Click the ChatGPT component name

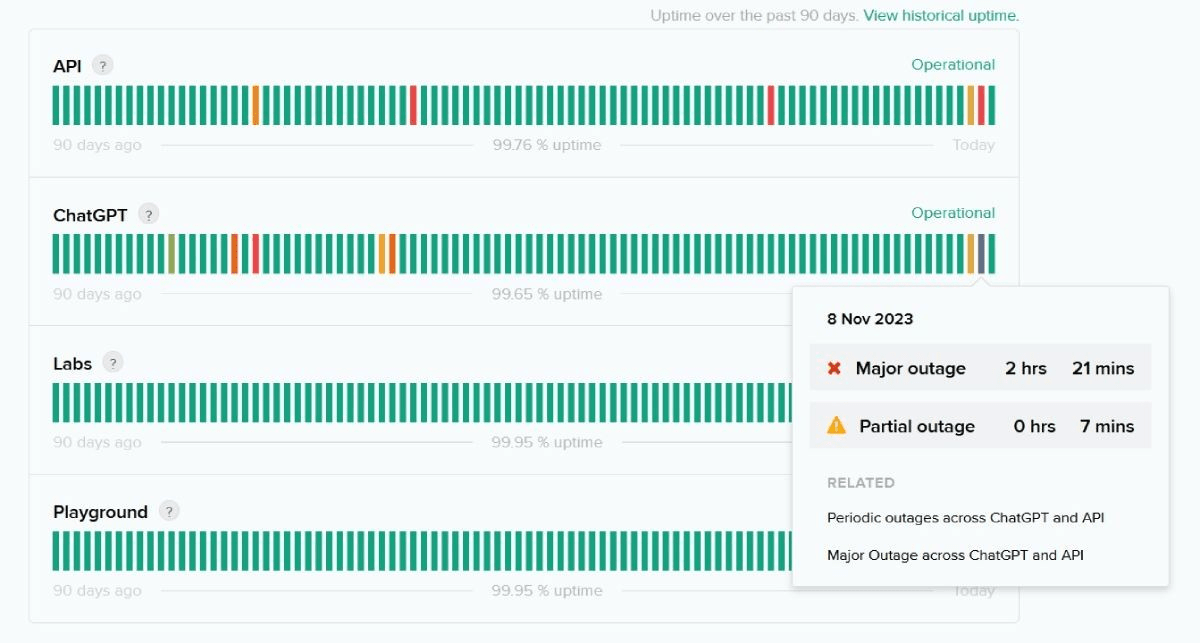click(x=90, y=214)
